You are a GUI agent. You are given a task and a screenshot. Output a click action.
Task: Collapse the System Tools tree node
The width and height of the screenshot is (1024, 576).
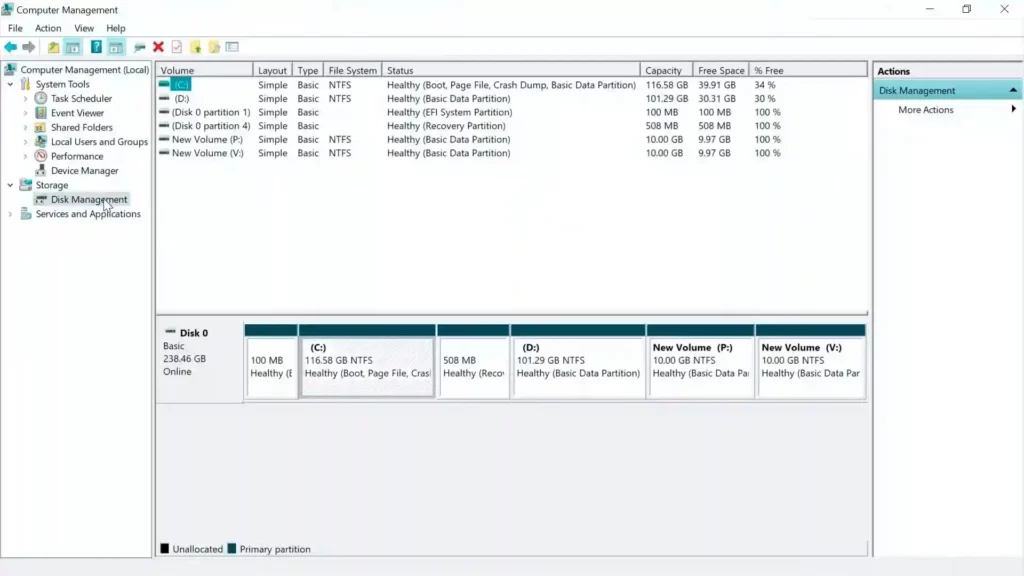pos(10,84)
